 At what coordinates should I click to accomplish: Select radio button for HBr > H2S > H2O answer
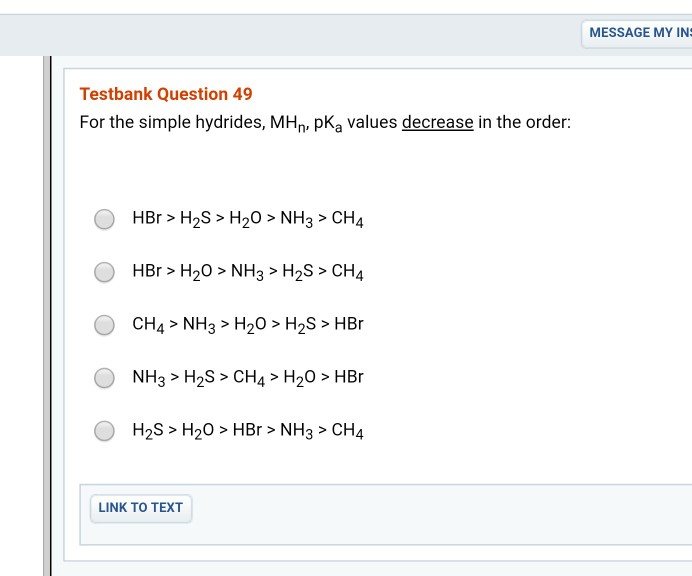105,219
